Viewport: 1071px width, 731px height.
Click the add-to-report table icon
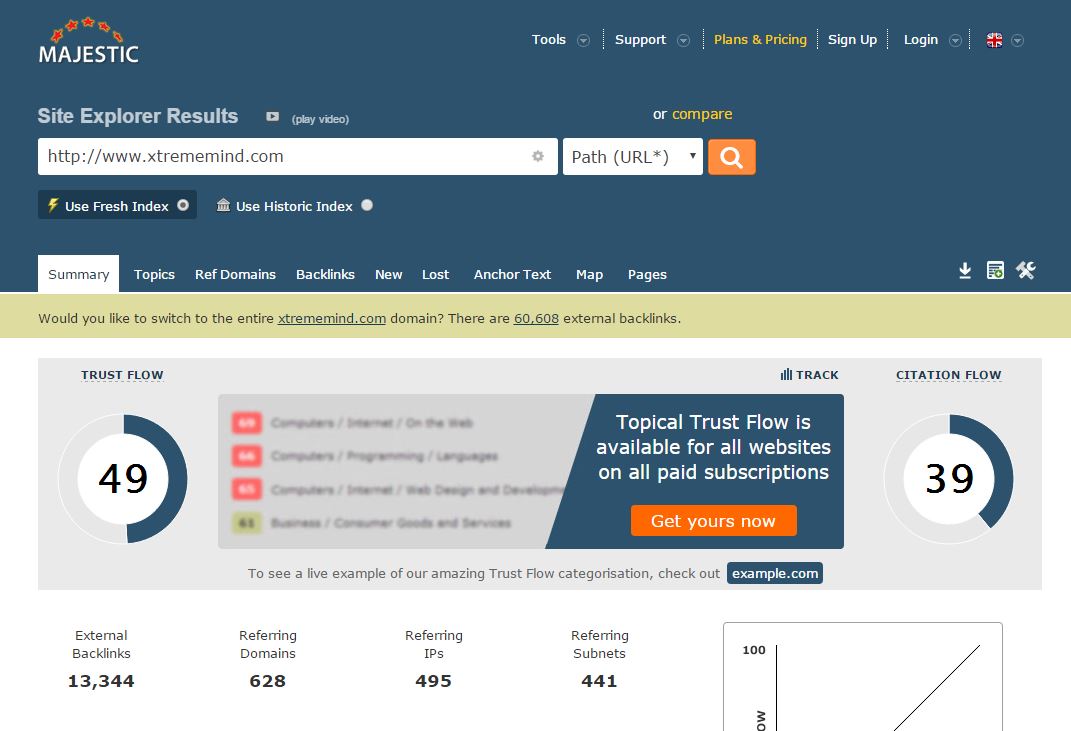[x=995, y=271]
